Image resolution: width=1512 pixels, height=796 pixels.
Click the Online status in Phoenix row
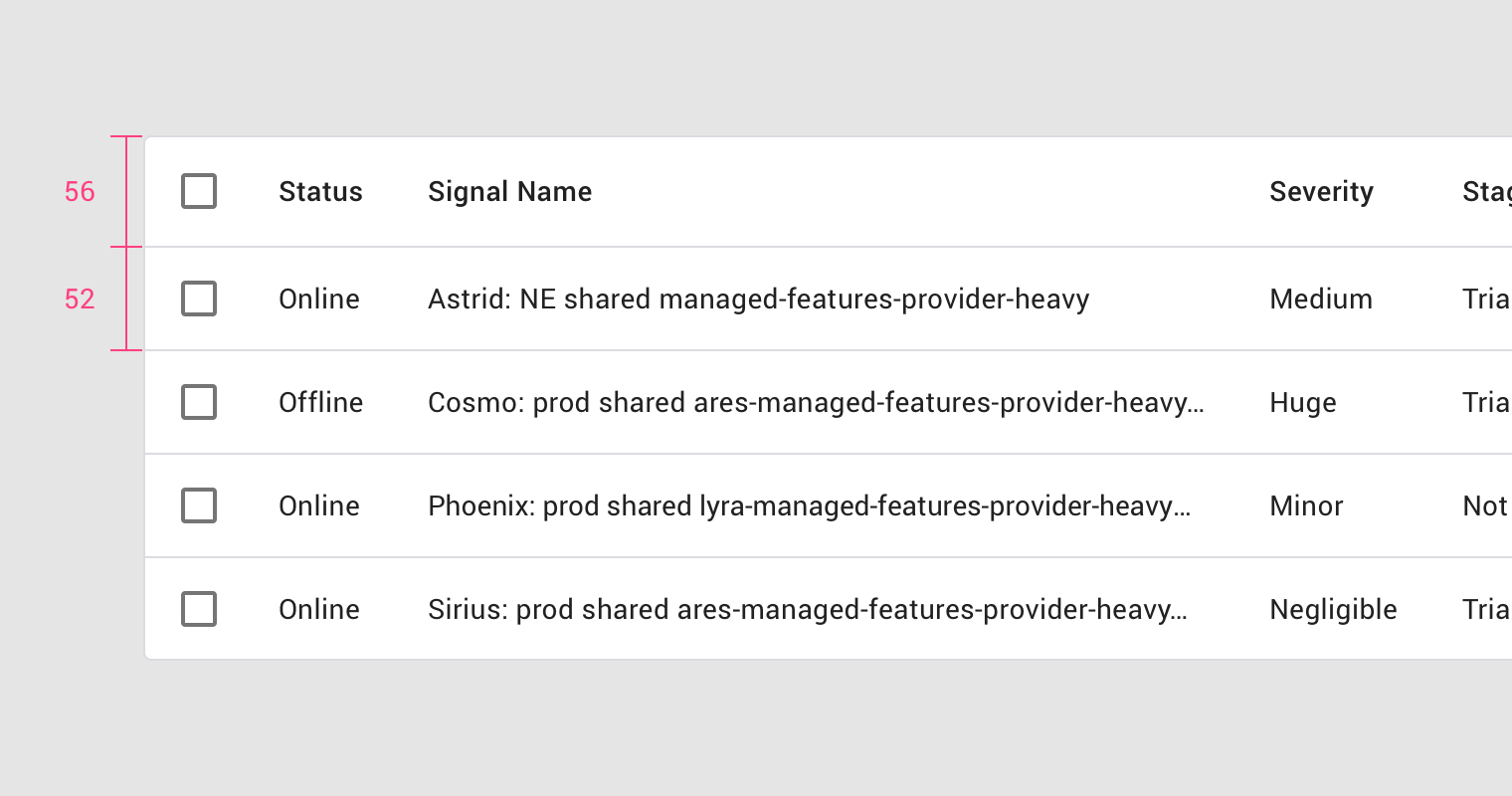click(x=318, y=505)
